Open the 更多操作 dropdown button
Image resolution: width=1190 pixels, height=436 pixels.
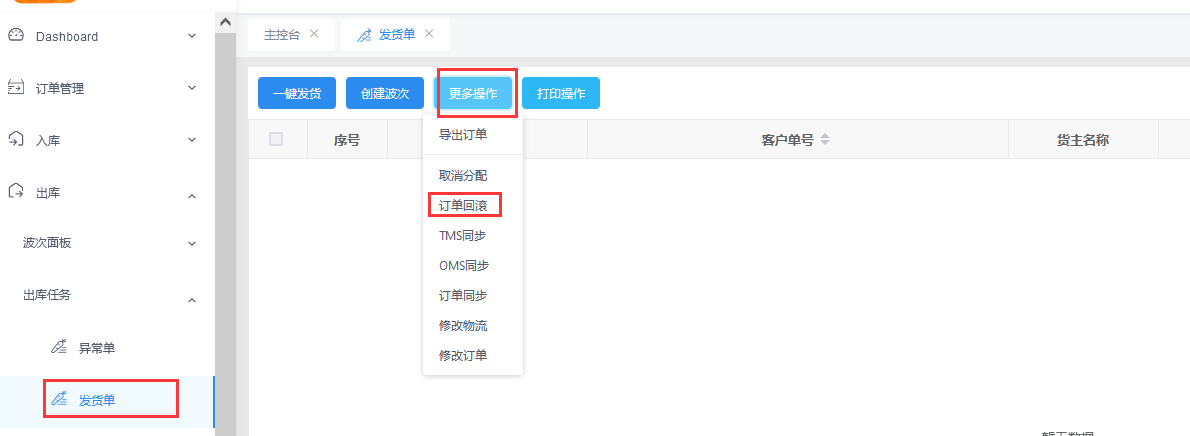pos(473,93)
